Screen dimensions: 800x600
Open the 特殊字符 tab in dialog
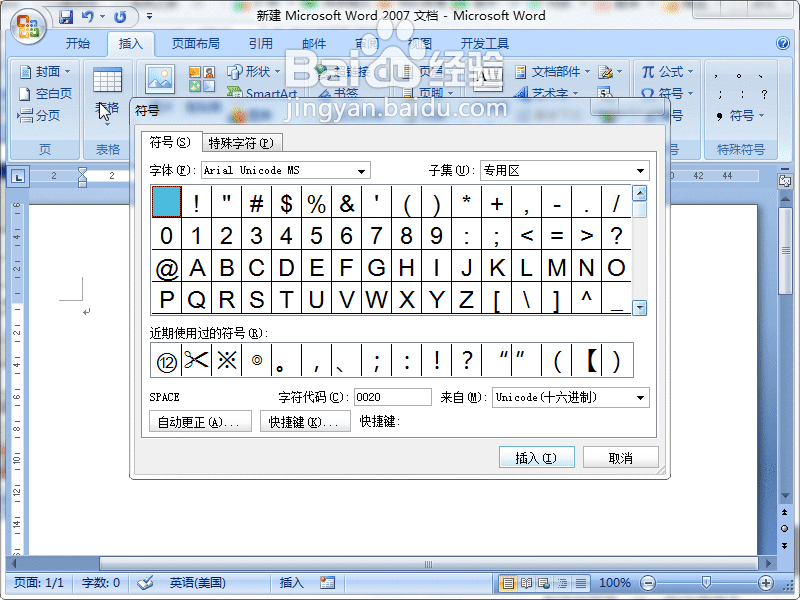(241, 143)
